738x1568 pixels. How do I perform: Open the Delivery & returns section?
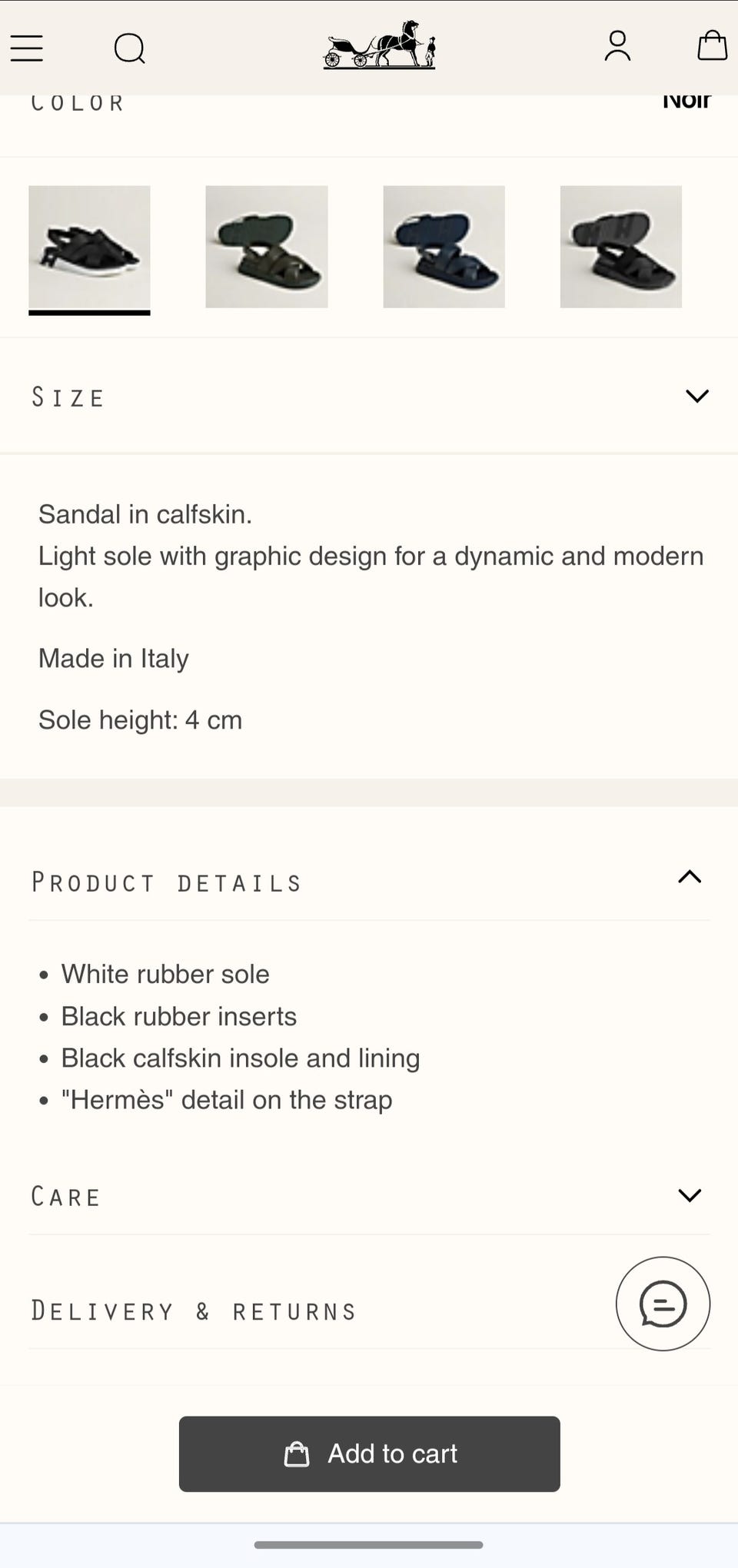point(194,1311)
